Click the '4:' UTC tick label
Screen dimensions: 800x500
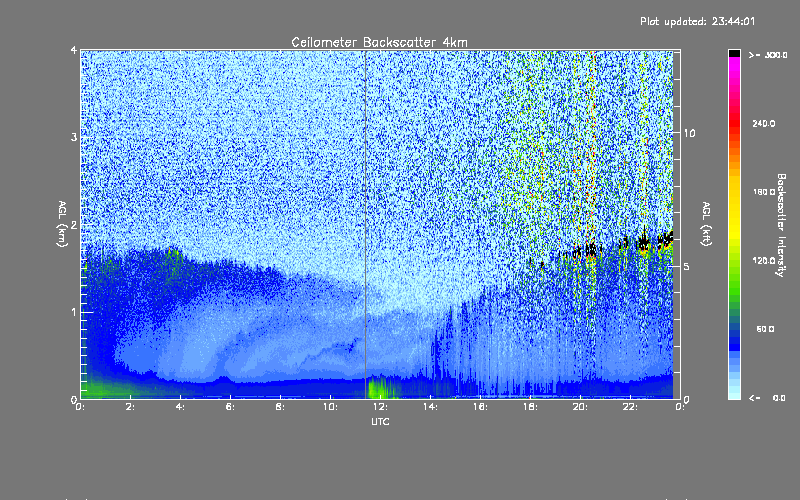click(x=181, y=407)
